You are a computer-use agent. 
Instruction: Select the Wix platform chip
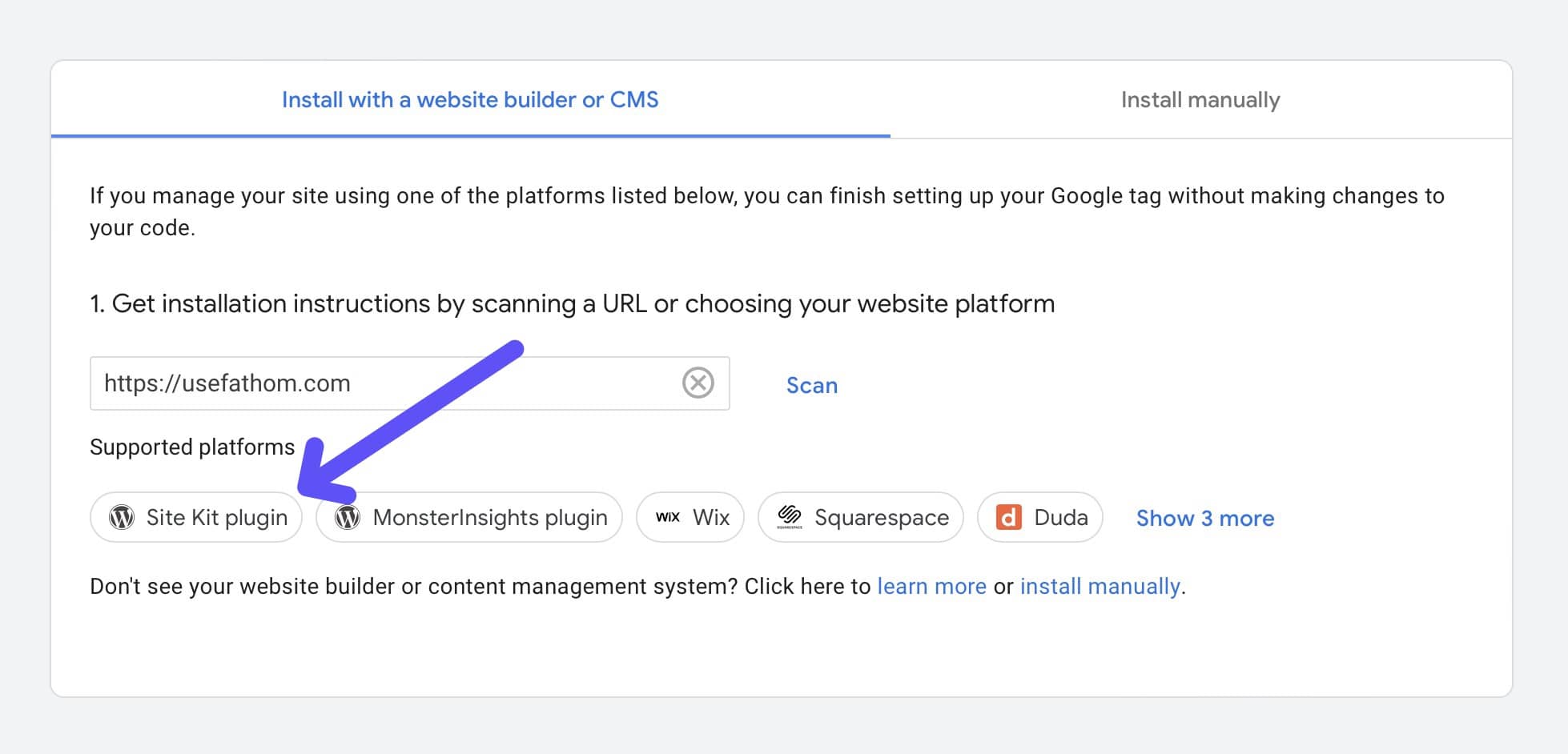(690, 517)
